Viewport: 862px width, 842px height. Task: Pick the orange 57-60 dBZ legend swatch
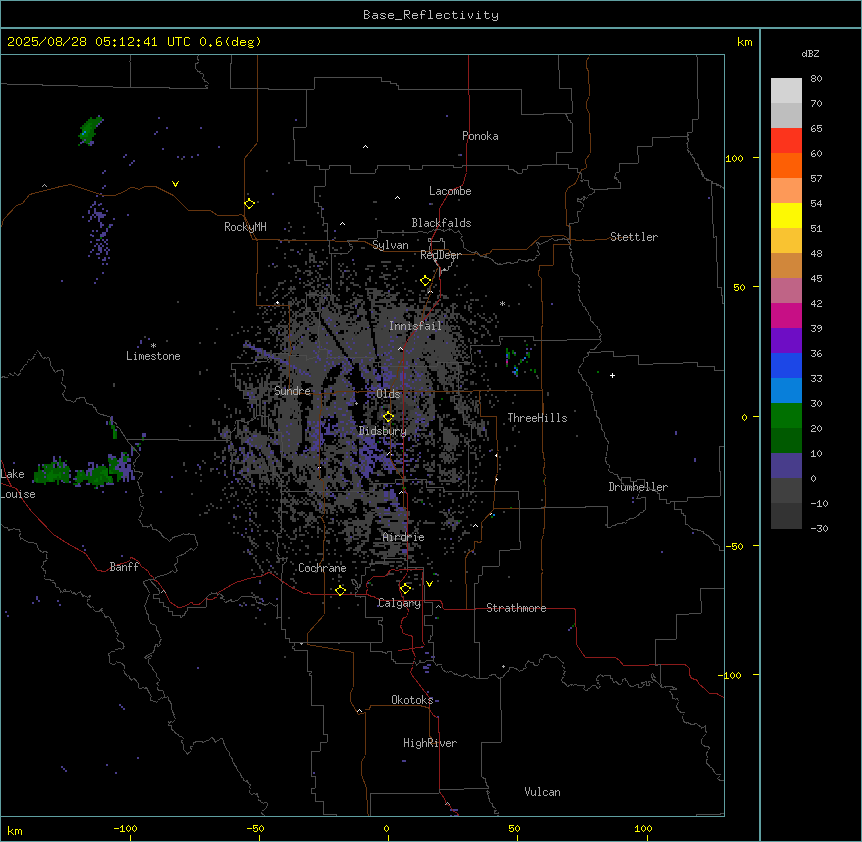coord(786,165)
